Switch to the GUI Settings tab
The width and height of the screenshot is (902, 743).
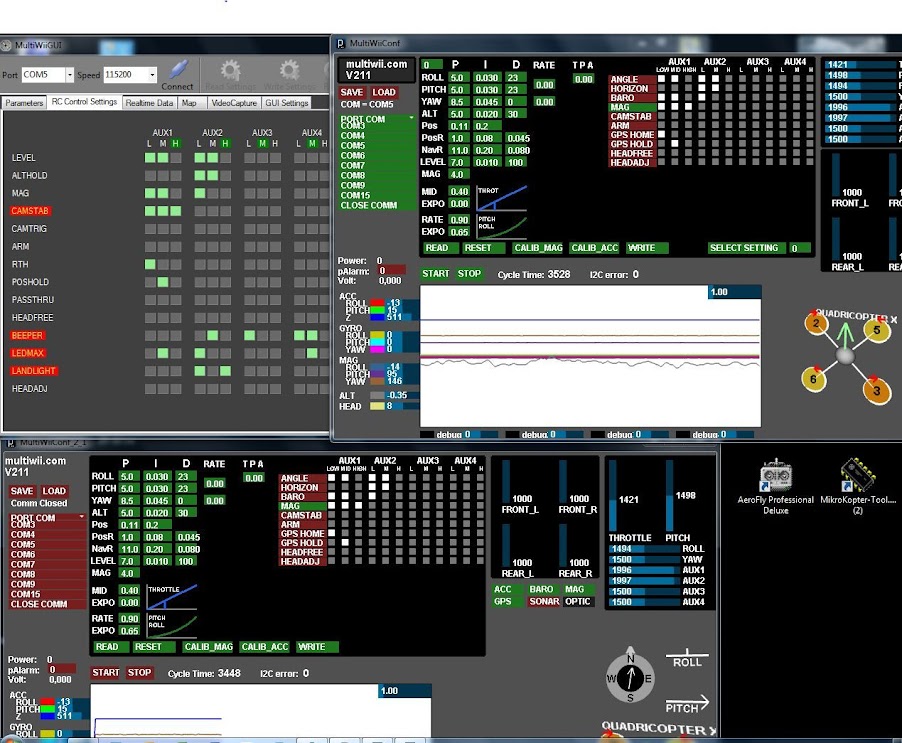[286, 103]
